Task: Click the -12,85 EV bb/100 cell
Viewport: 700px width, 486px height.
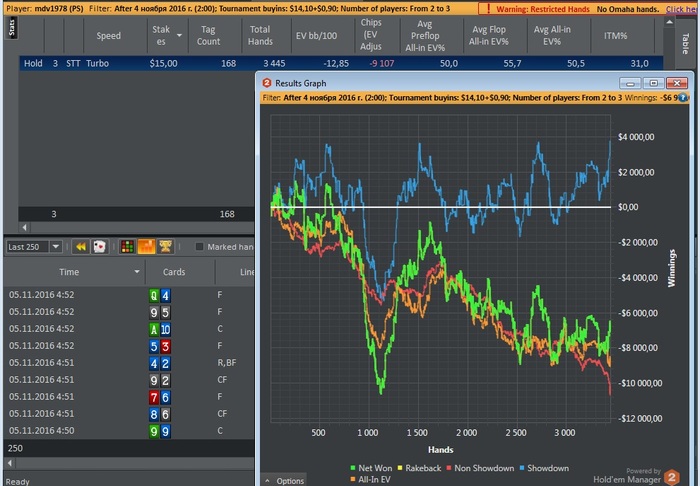Action: click(336, 63)
